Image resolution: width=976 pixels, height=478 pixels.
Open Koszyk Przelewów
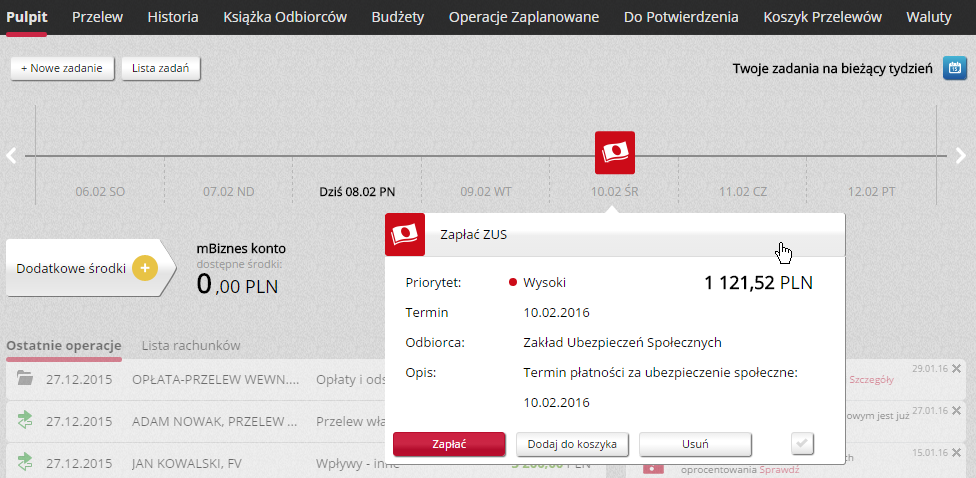coord(823,17)
